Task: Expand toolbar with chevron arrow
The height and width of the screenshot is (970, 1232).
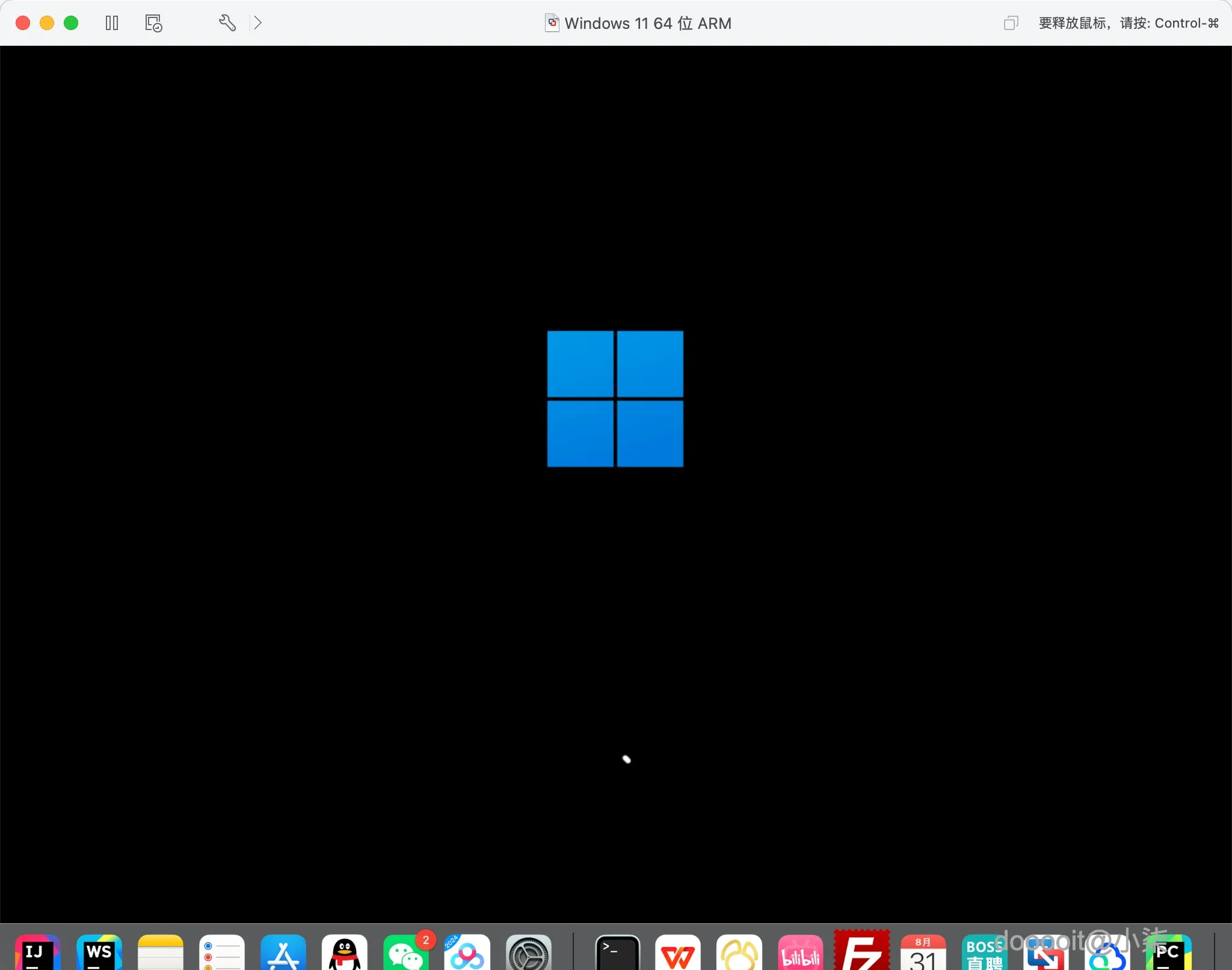Action: 257,23
